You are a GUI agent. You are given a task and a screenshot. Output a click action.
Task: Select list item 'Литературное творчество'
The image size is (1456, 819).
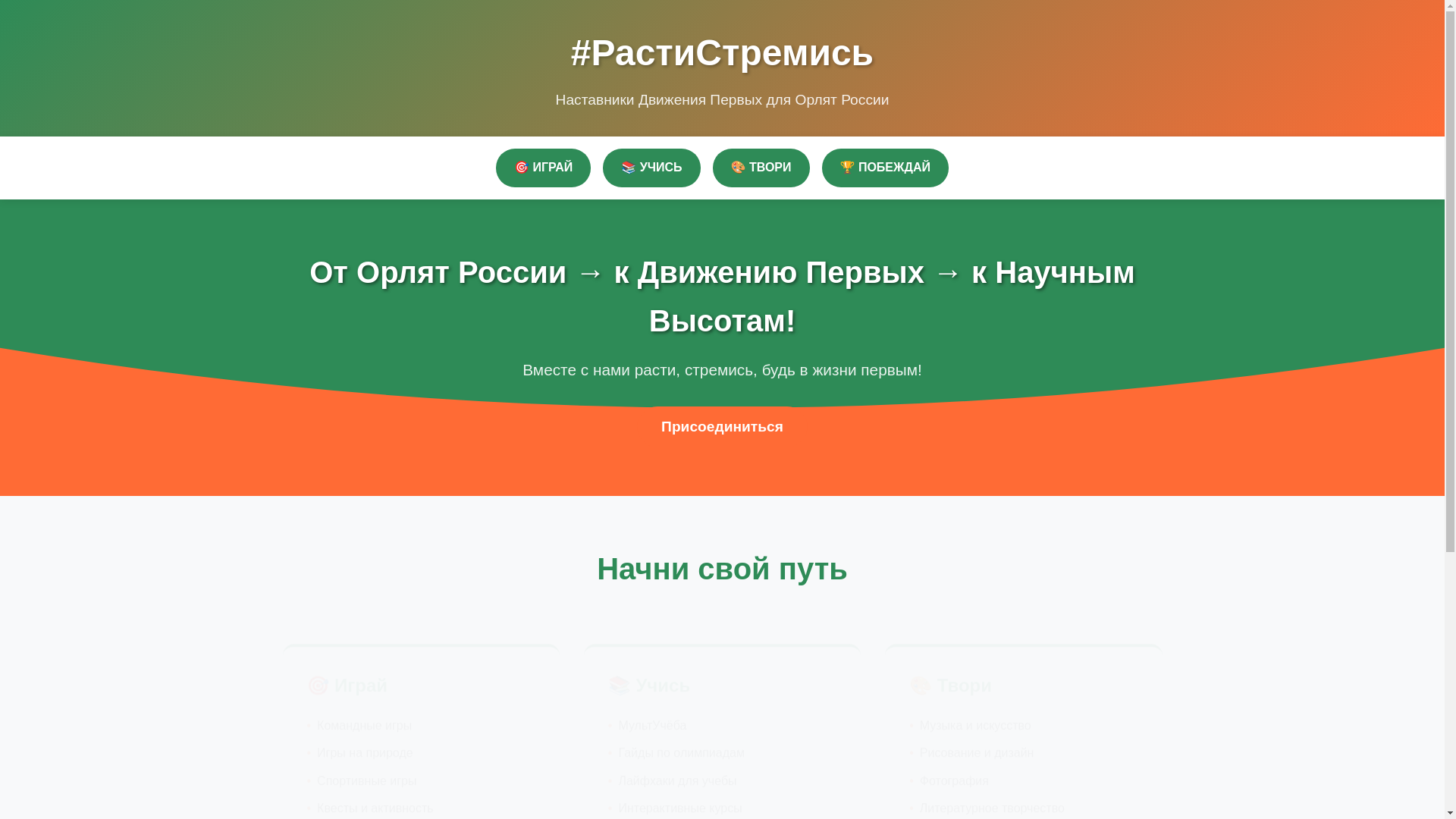pyautogui.click(x=992, y=808)
